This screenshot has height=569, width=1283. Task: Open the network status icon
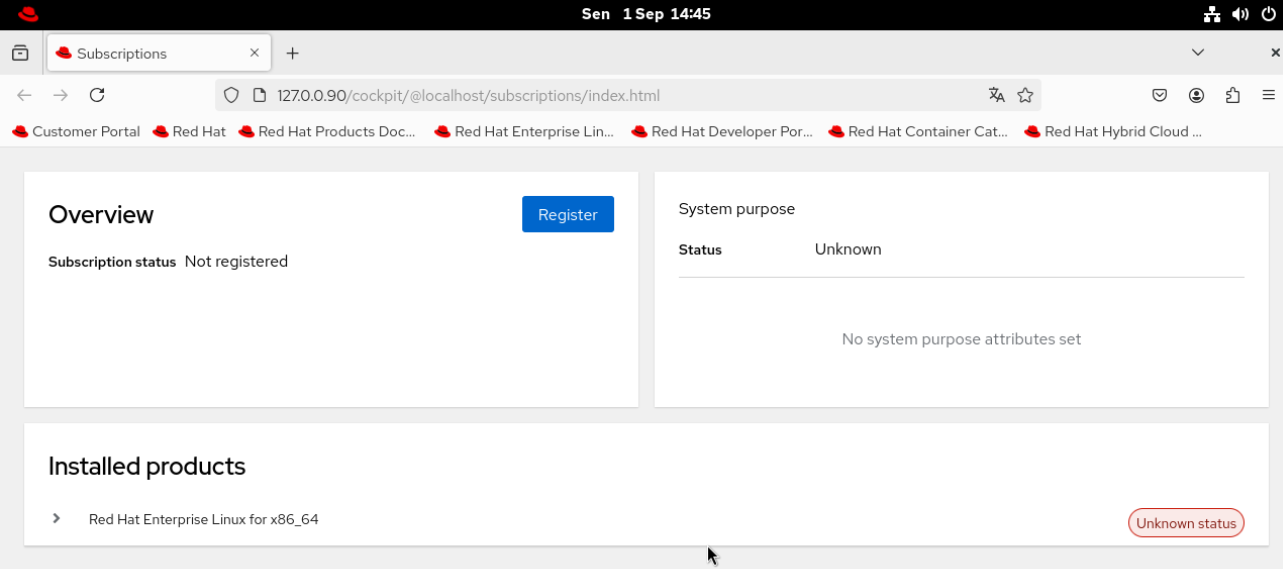(x=1212, y=14)
